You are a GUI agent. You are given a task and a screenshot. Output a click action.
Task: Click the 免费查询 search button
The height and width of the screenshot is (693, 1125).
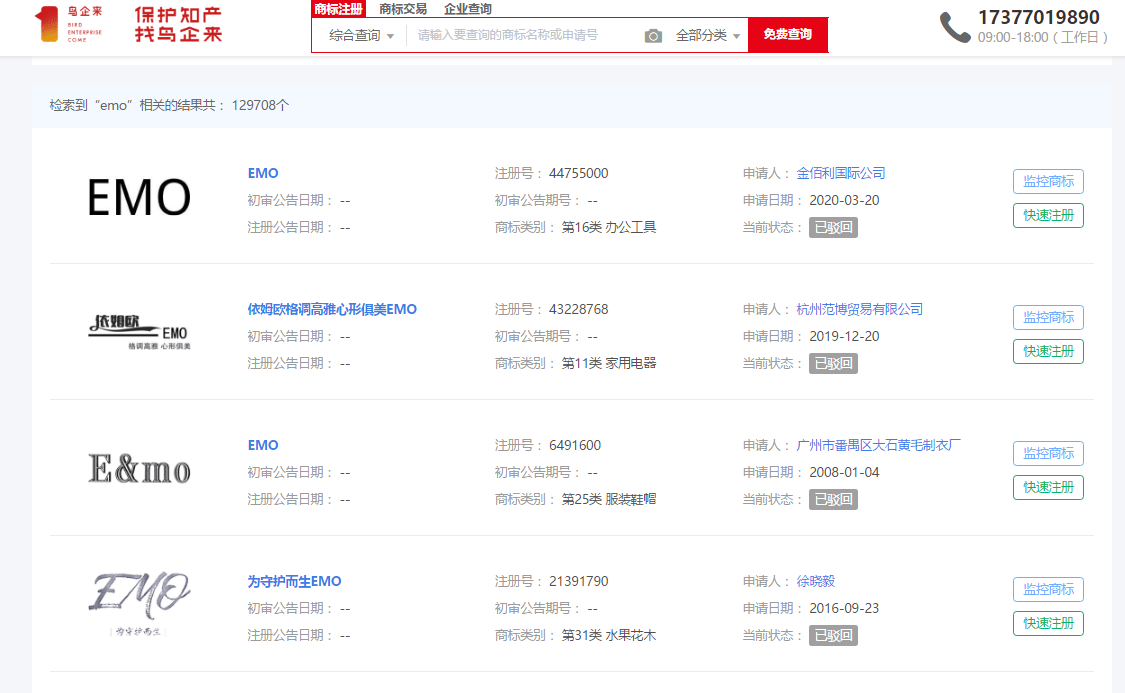(788, 34)
